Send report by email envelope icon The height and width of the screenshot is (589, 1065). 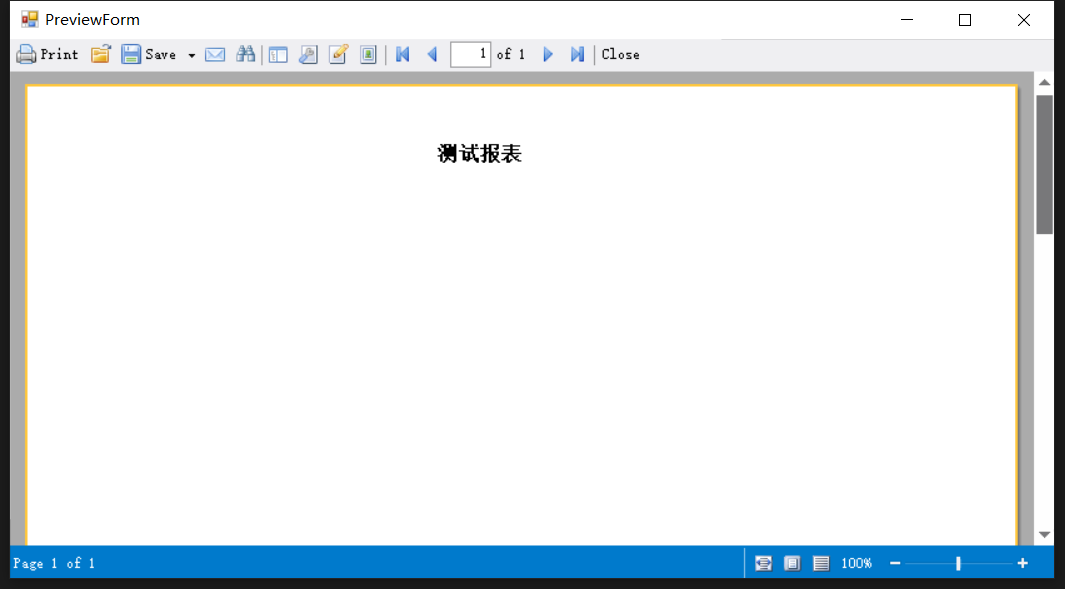(215, 55)
